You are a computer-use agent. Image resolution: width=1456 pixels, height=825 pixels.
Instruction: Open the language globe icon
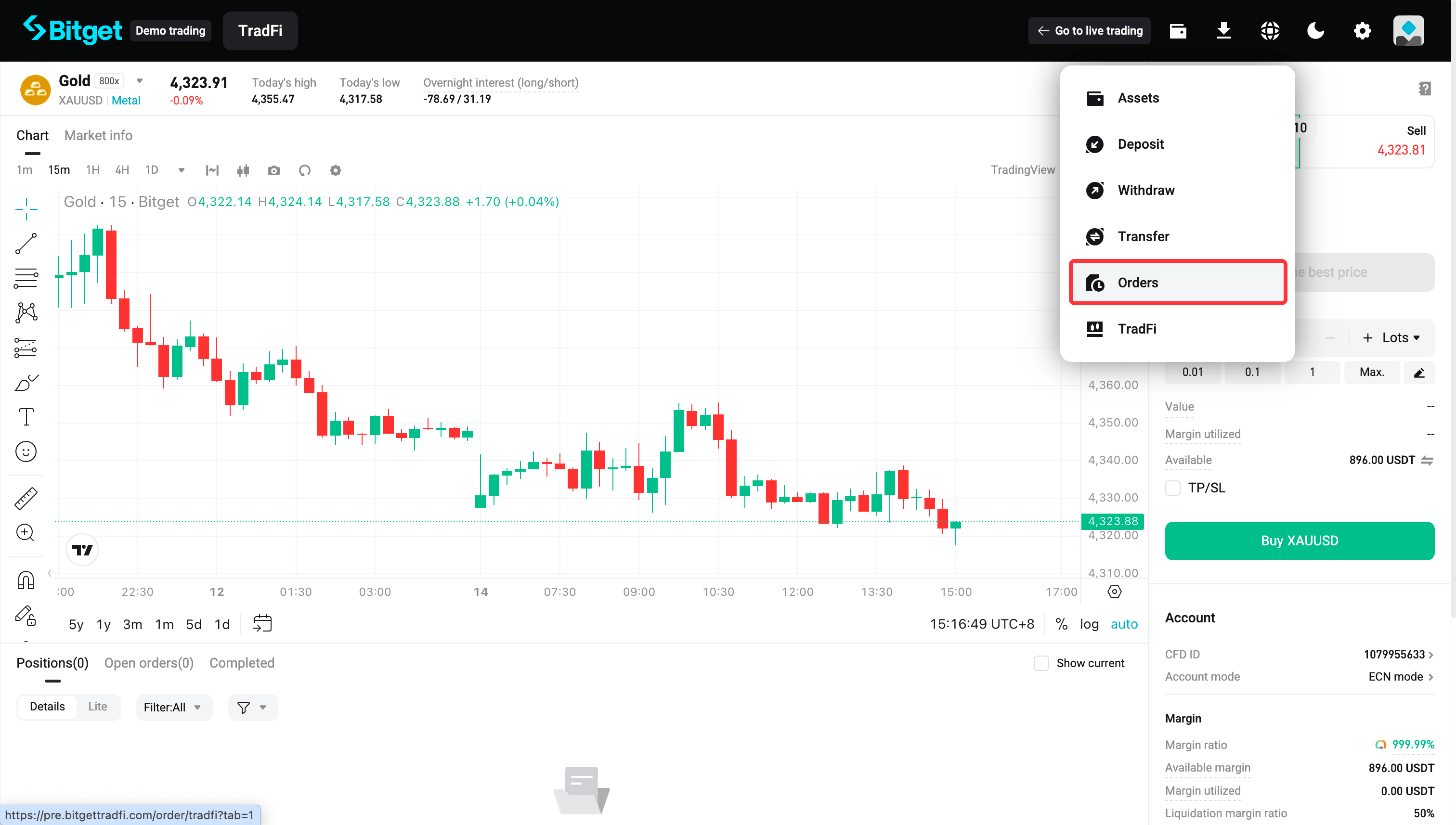pos(1270,31)
